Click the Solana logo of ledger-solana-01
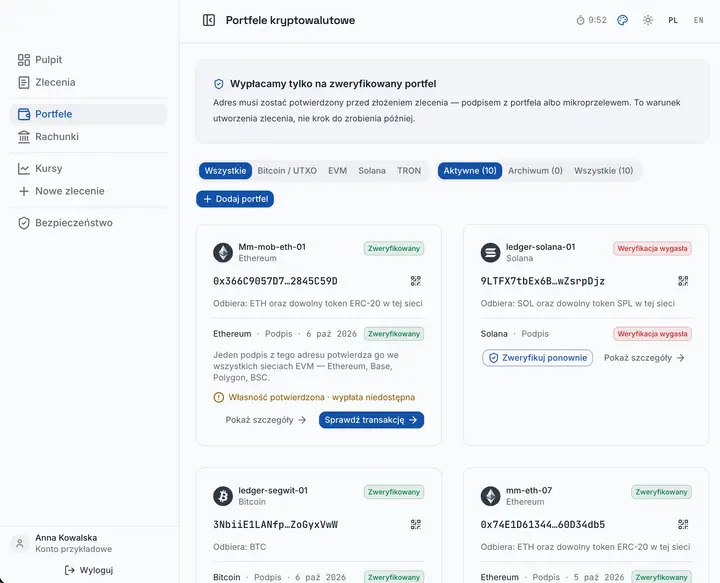Viewport: 720px width, 583px height. pyautogui.click(x=490, y=252)
